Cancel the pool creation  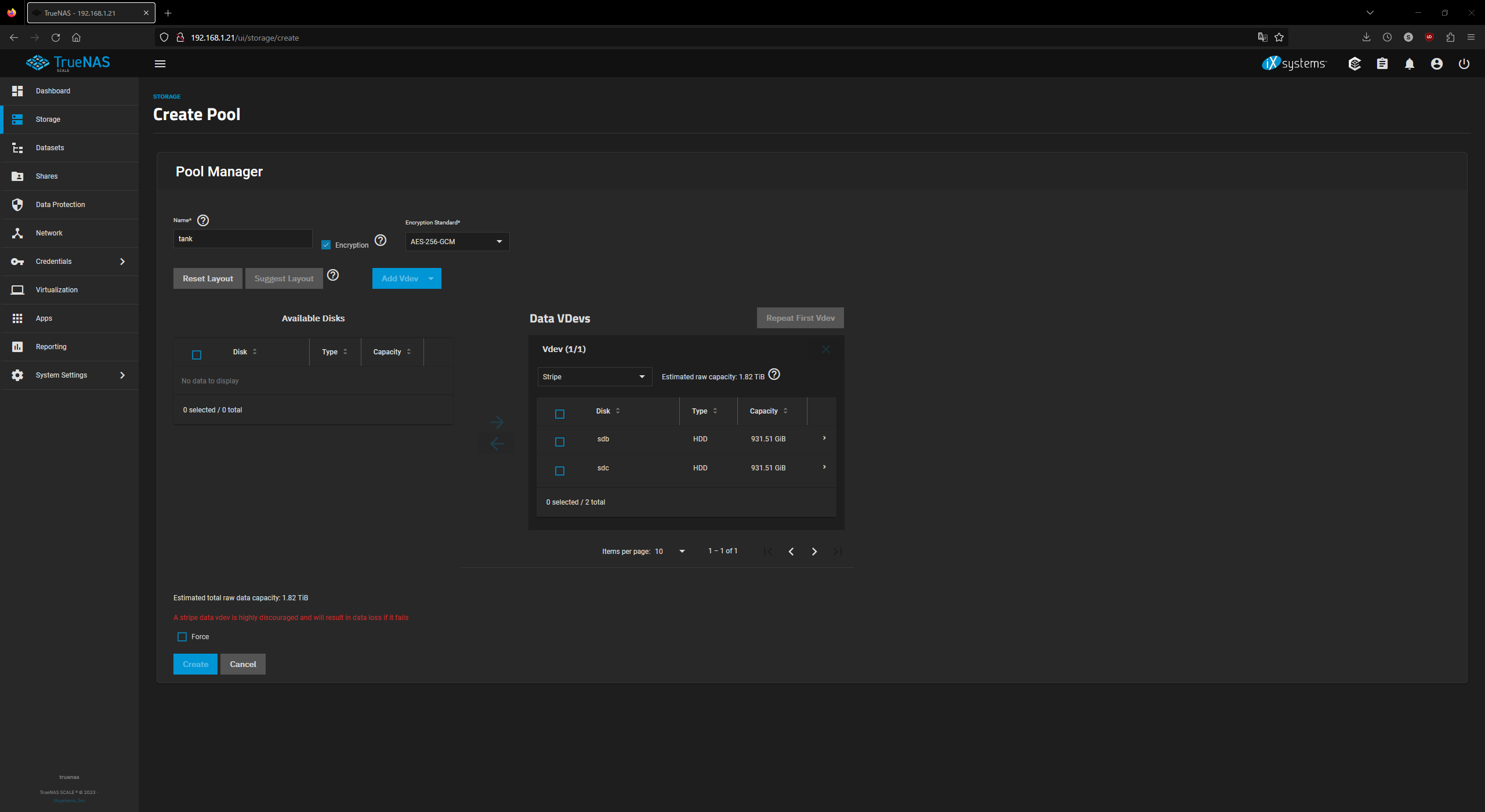tap(243, 664)
